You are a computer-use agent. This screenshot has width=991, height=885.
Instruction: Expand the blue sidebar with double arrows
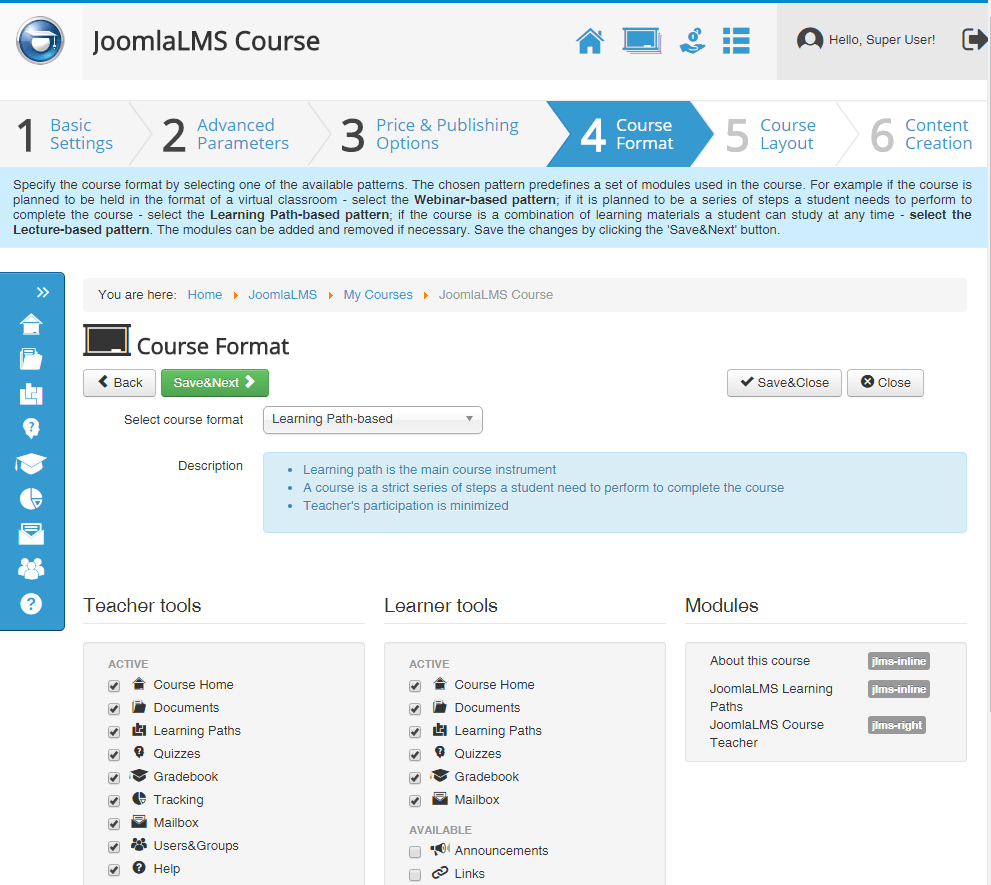pos(42,292)
